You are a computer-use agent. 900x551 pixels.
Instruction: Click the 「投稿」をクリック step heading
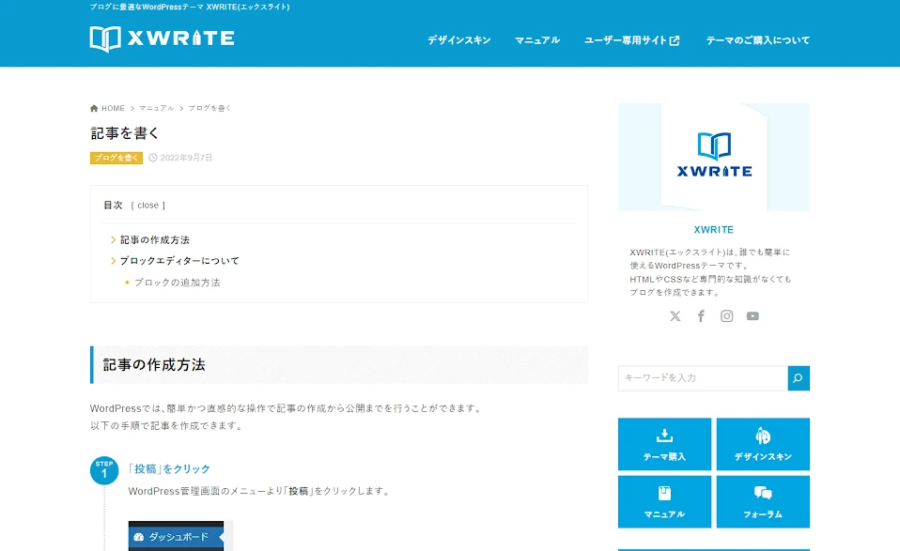(169, 469)
